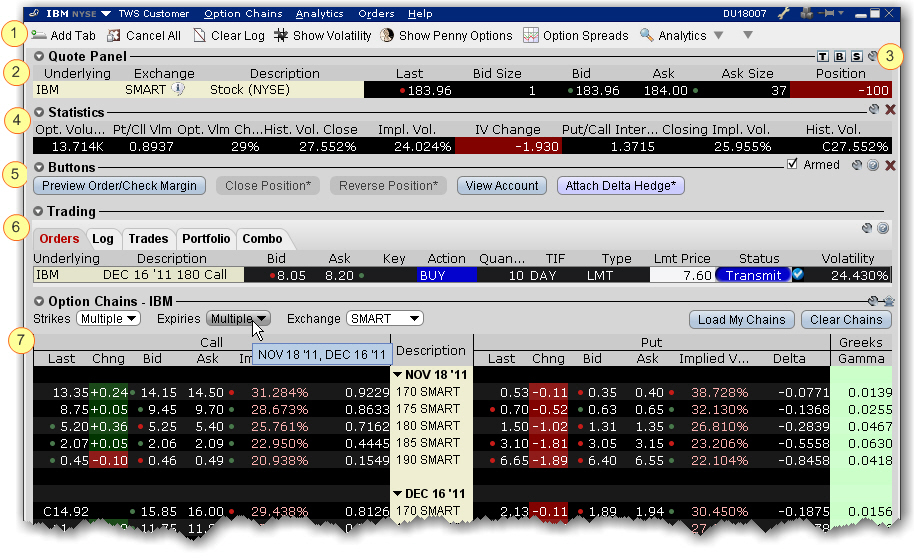Click the Clear Log icon
The height and width of the screenshot is (560, 914).
pyautogui.click(x=200, y=35)
